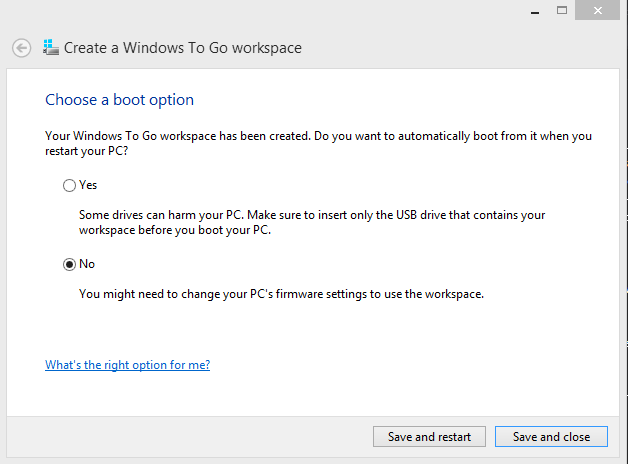
Task: Click the Save and close button
Action: click(552, 436)
